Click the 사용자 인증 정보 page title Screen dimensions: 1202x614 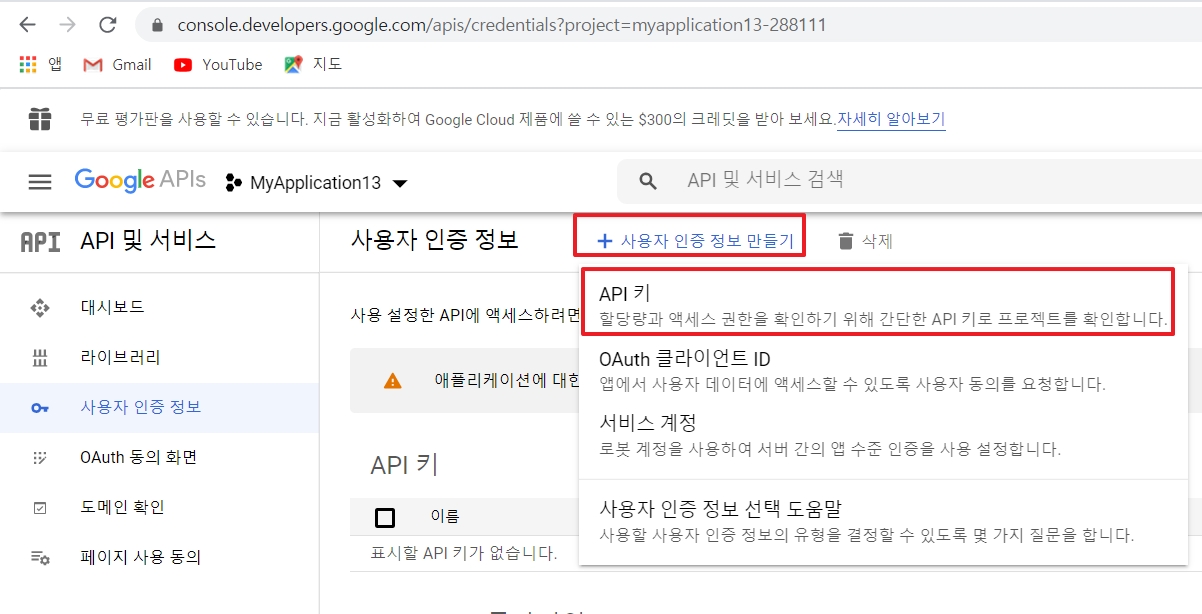435,240
